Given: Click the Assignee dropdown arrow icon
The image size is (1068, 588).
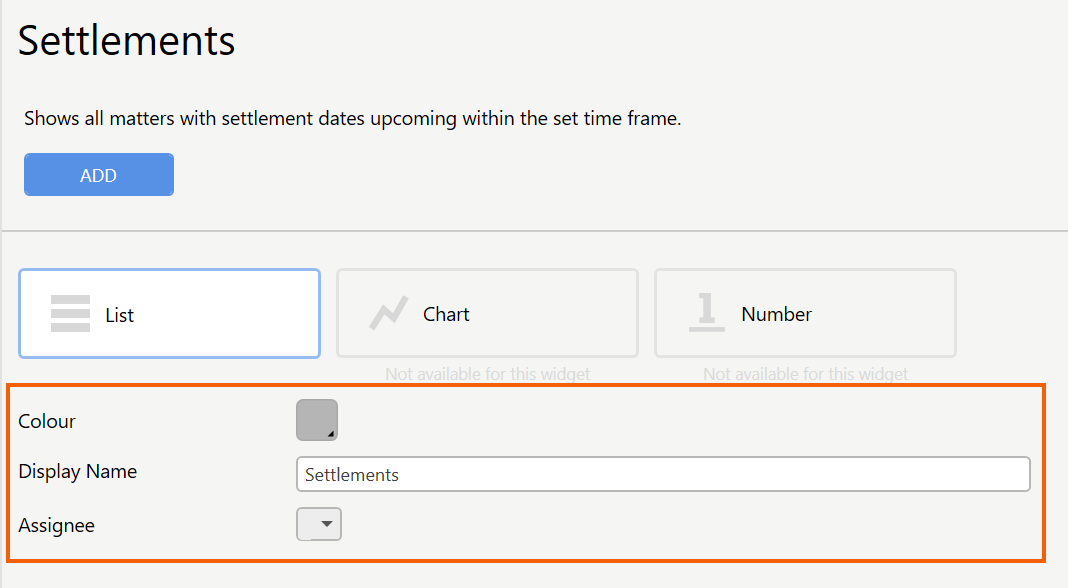Looking at the screenshot, I should (327, 524).
